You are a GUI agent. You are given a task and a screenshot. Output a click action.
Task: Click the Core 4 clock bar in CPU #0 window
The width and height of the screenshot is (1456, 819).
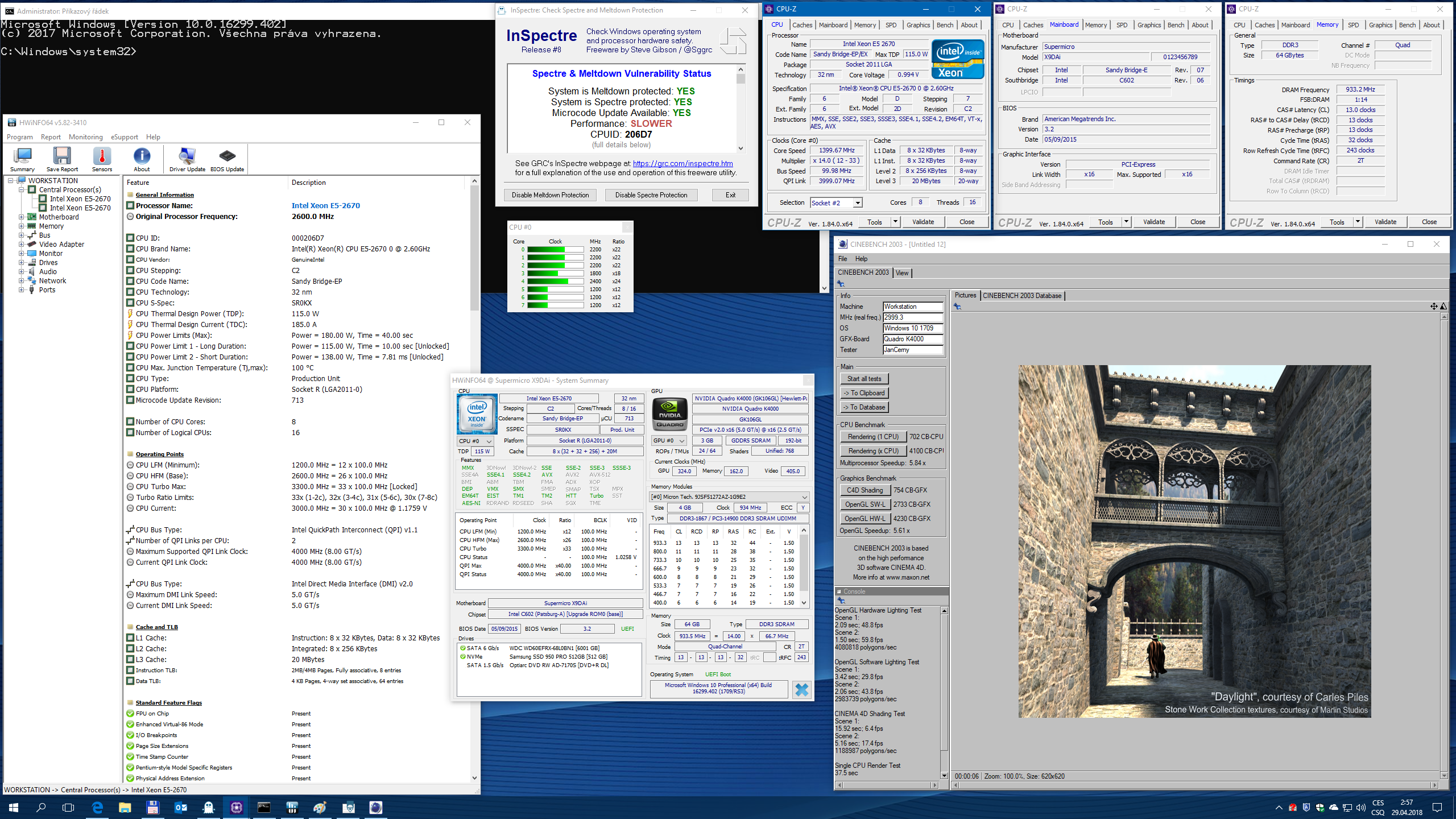(x=555, y=282)
